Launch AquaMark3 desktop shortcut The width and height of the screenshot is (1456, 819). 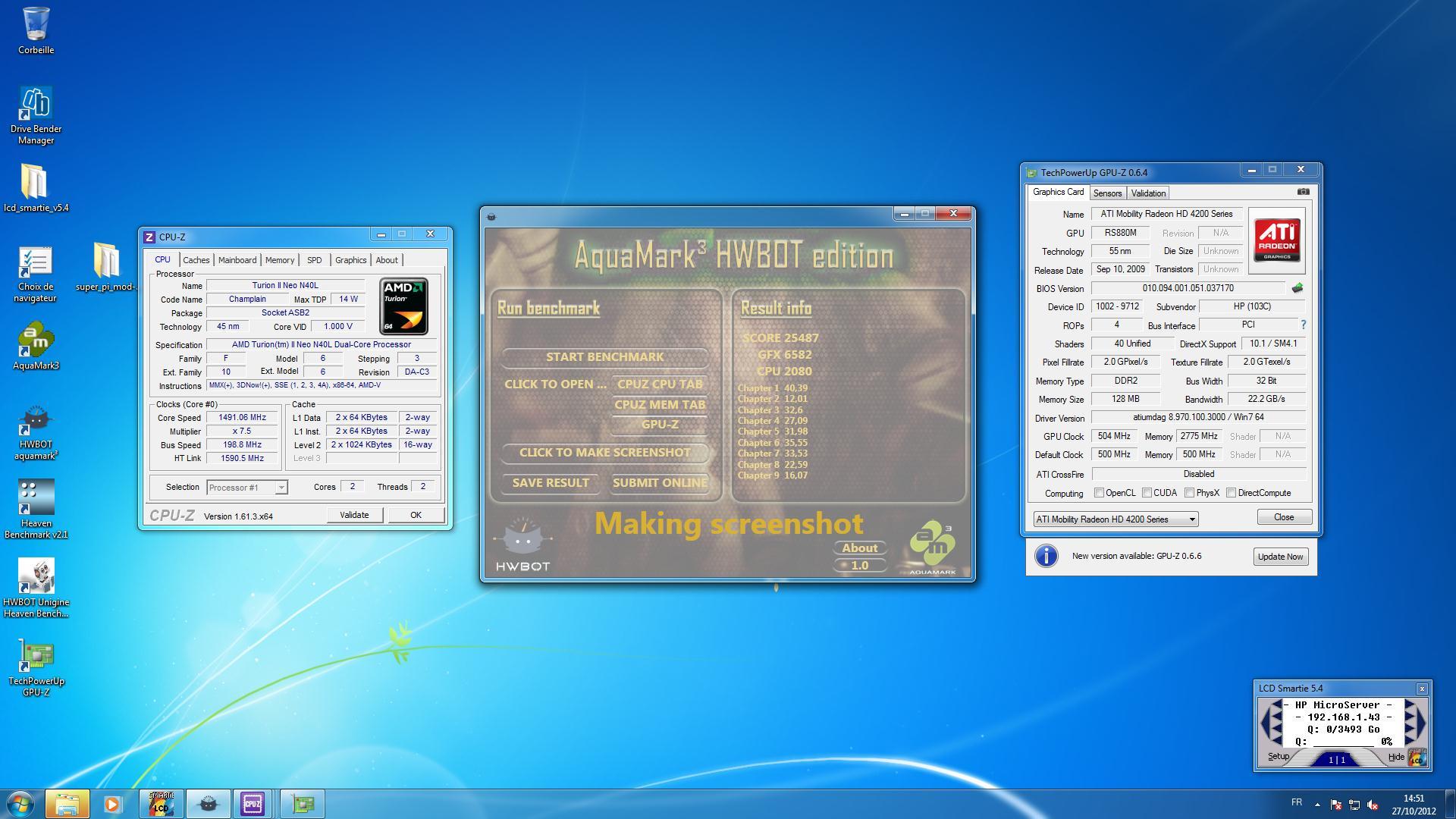tap(36, 346)
